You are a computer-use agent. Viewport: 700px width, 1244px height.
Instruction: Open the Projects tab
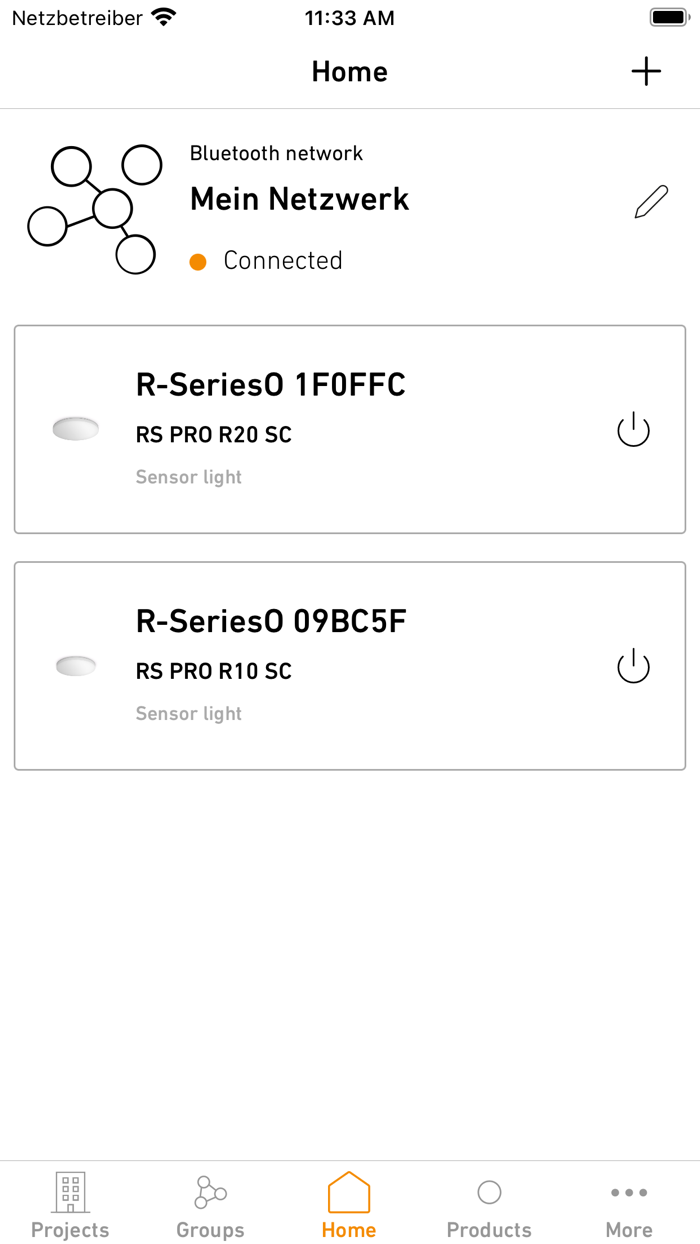(x=70, y=1205)
